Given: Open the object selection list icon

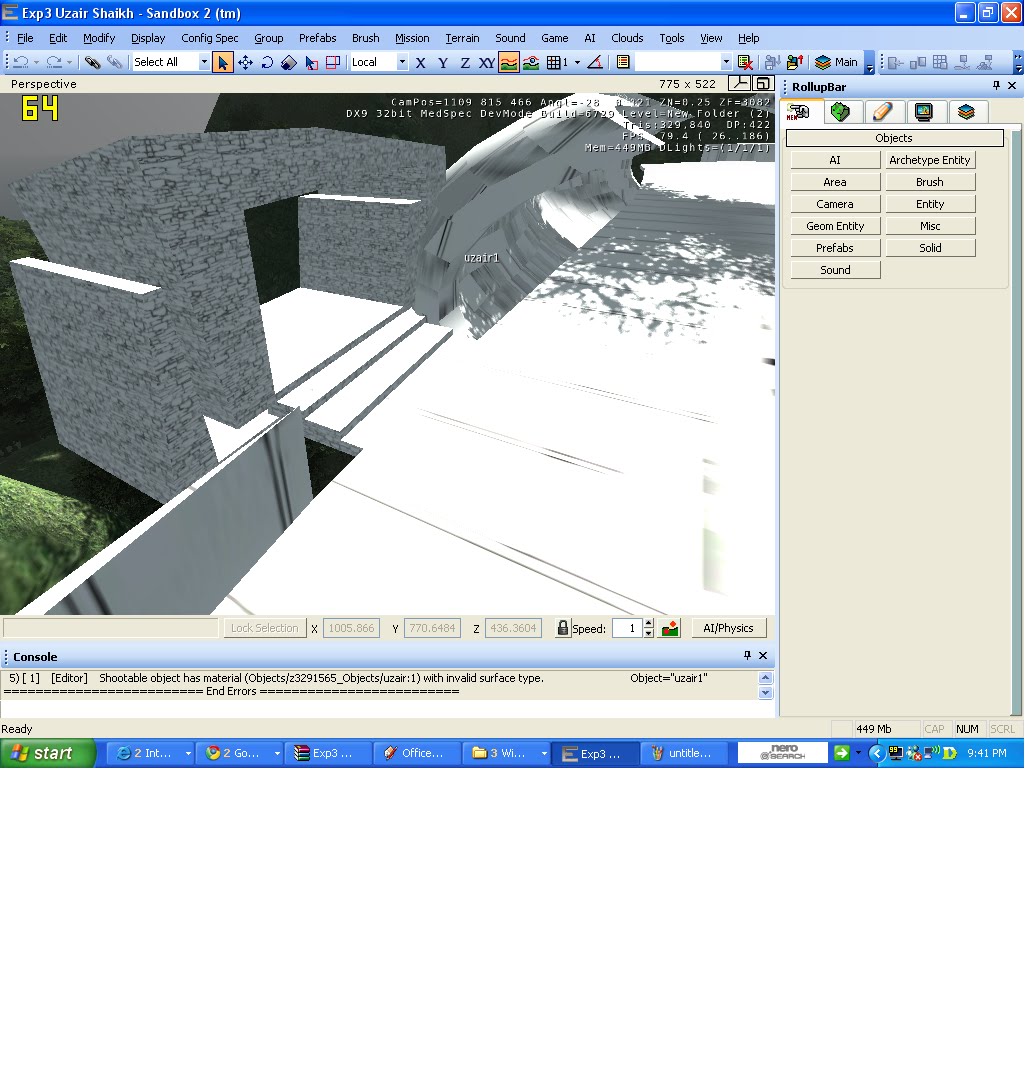Looking at the screenshot, I should click(623, 62).
